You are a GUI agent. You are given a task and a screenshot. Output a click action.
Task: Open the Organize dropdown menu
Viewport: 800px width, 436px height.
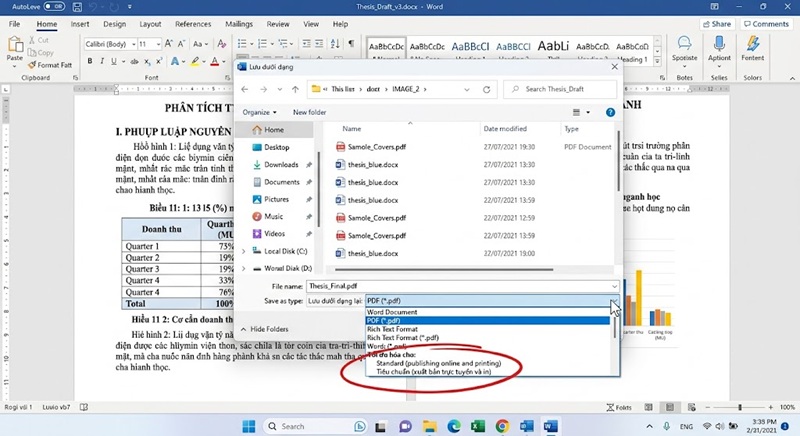click(x=259, y=112)
